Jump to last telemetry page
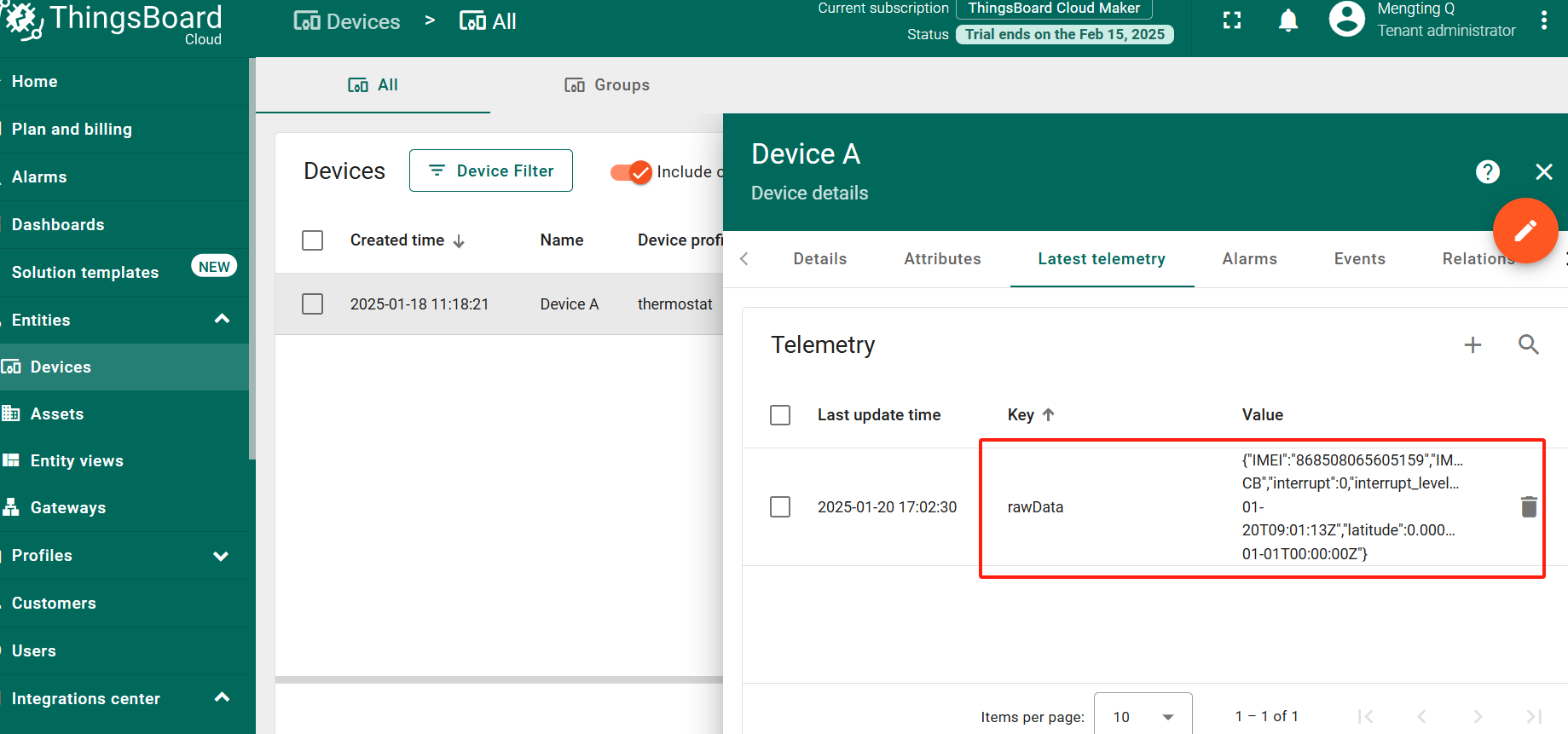The height and width of the screenshot is (734, 1568). (x=1534, y=716)
